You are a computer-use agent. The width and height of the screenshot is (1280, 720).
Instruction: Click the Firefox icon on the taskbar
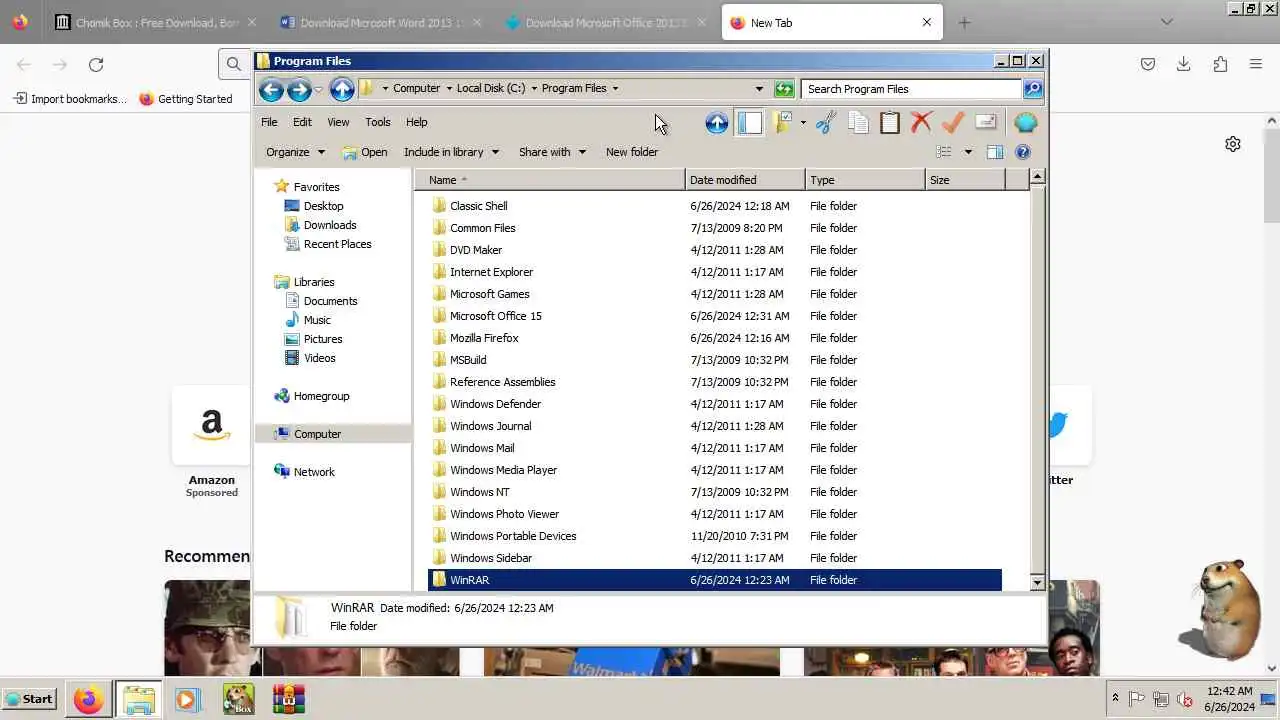point(88,699)
